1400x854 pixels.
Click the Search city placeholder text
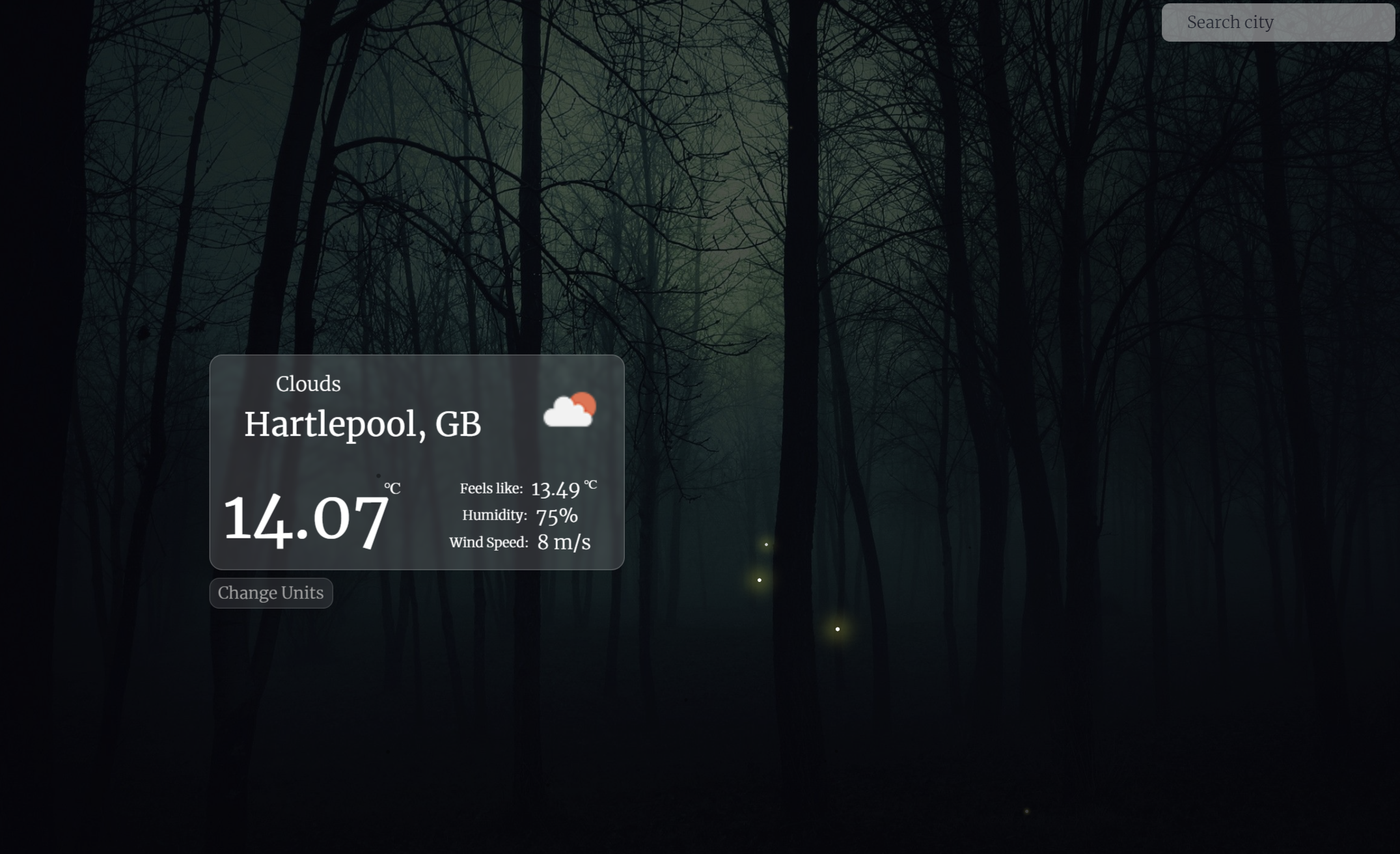[1229, 22]
